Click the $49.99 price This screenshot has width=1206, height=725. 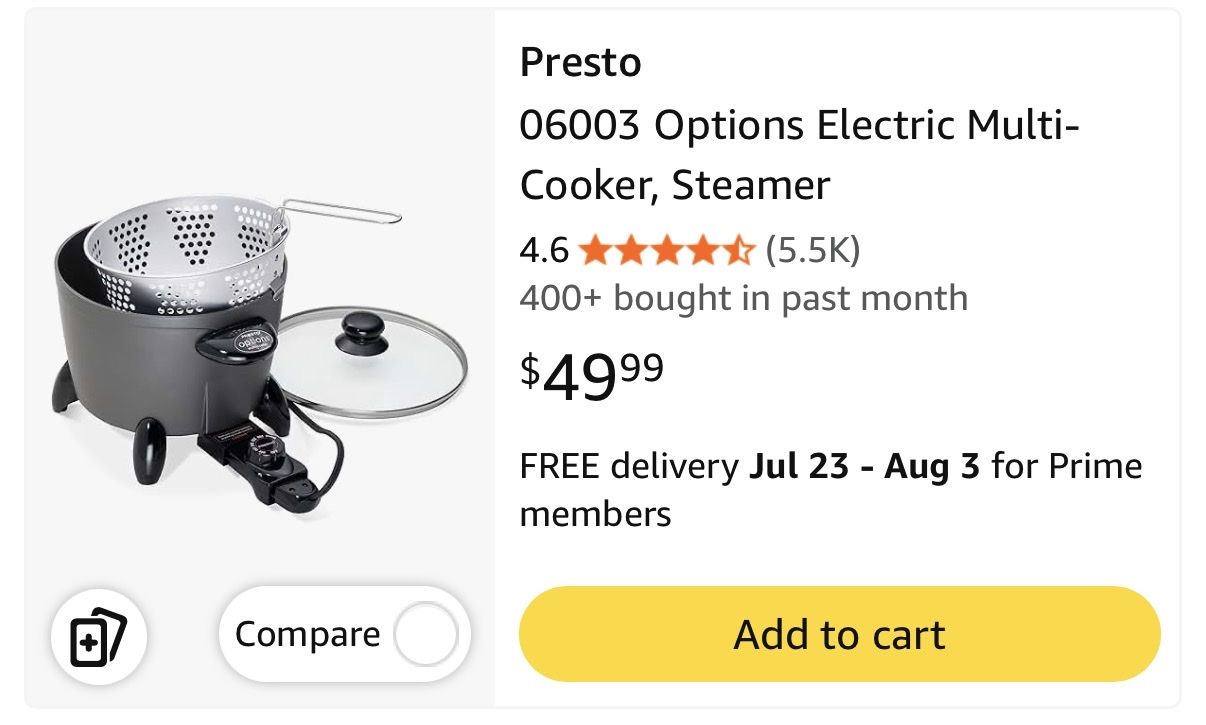pos(591,377)
